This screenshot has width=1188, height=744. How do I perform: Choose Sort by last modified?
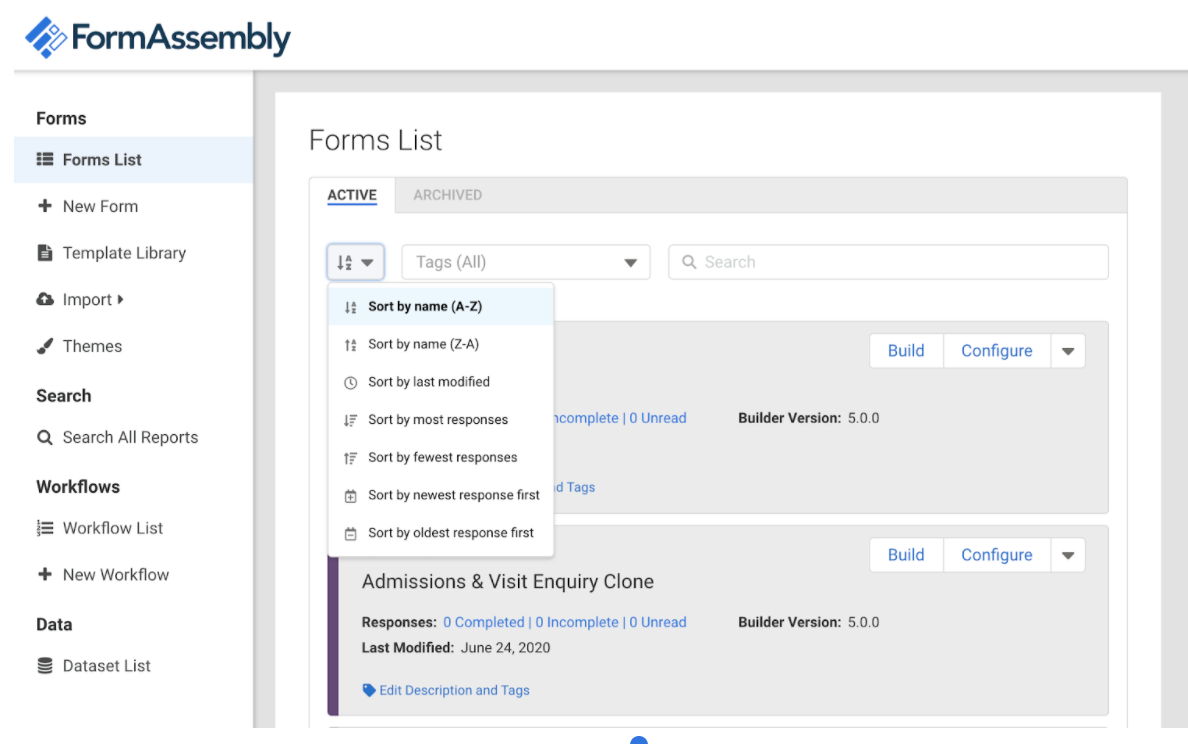point(441,382)
